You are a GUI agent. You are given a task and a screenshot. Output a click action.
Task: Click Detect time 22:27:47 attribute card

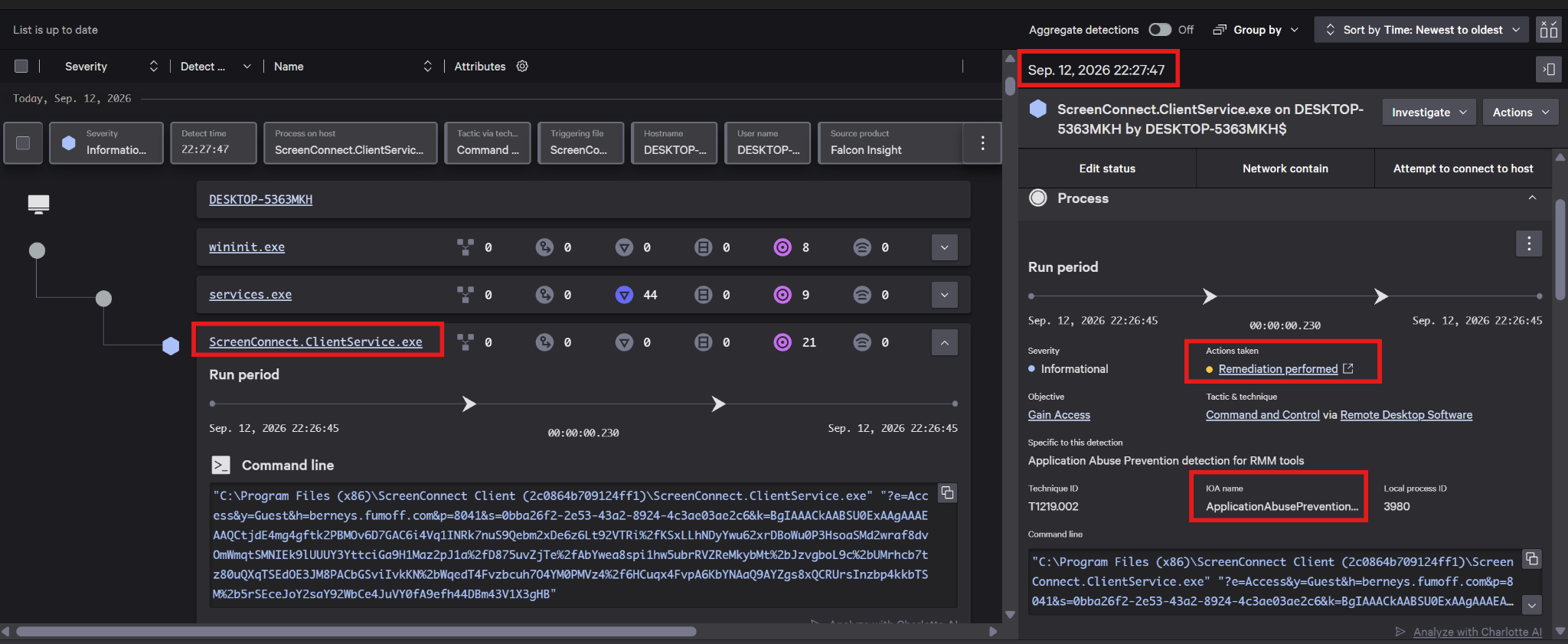[x=214, y=143]
